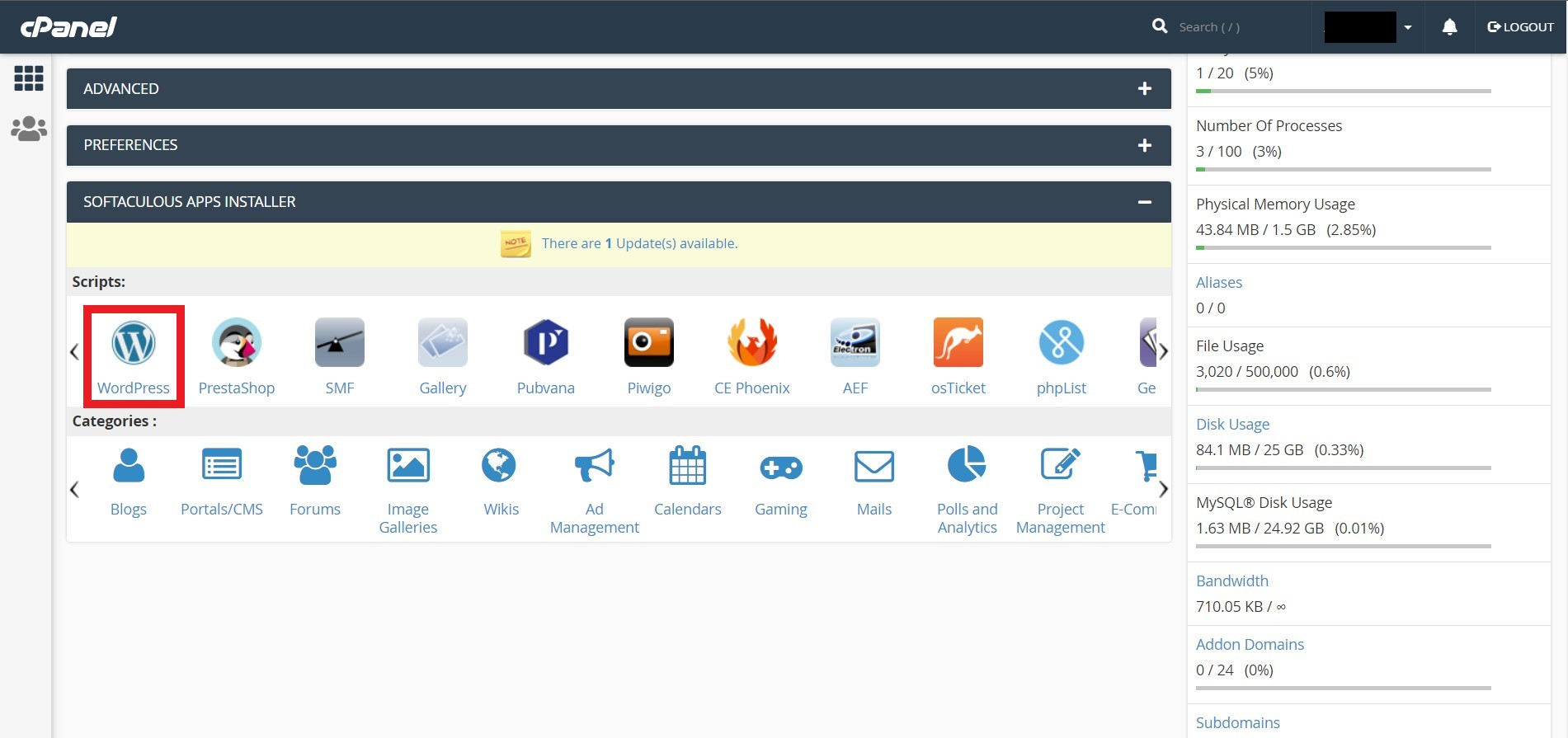Select the '84.1 MB / 25 GB' value
Screen dimensions: 1568x738
tap(1250, 450)
